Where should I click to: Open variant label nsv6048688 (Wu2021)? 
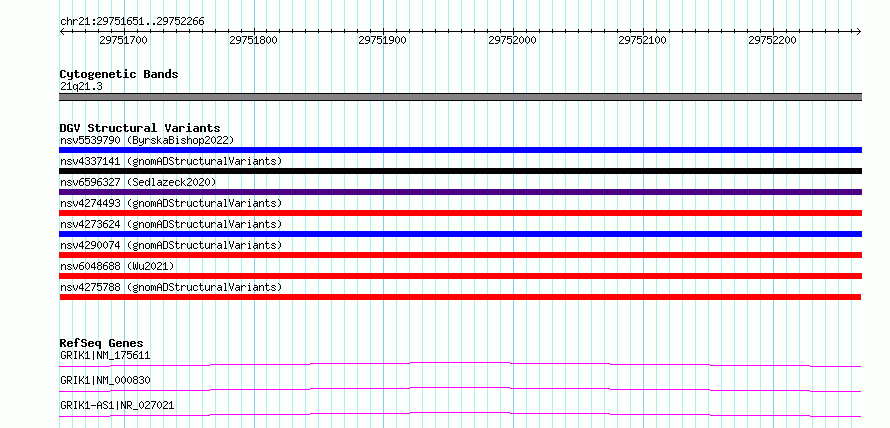pos(117,266)
